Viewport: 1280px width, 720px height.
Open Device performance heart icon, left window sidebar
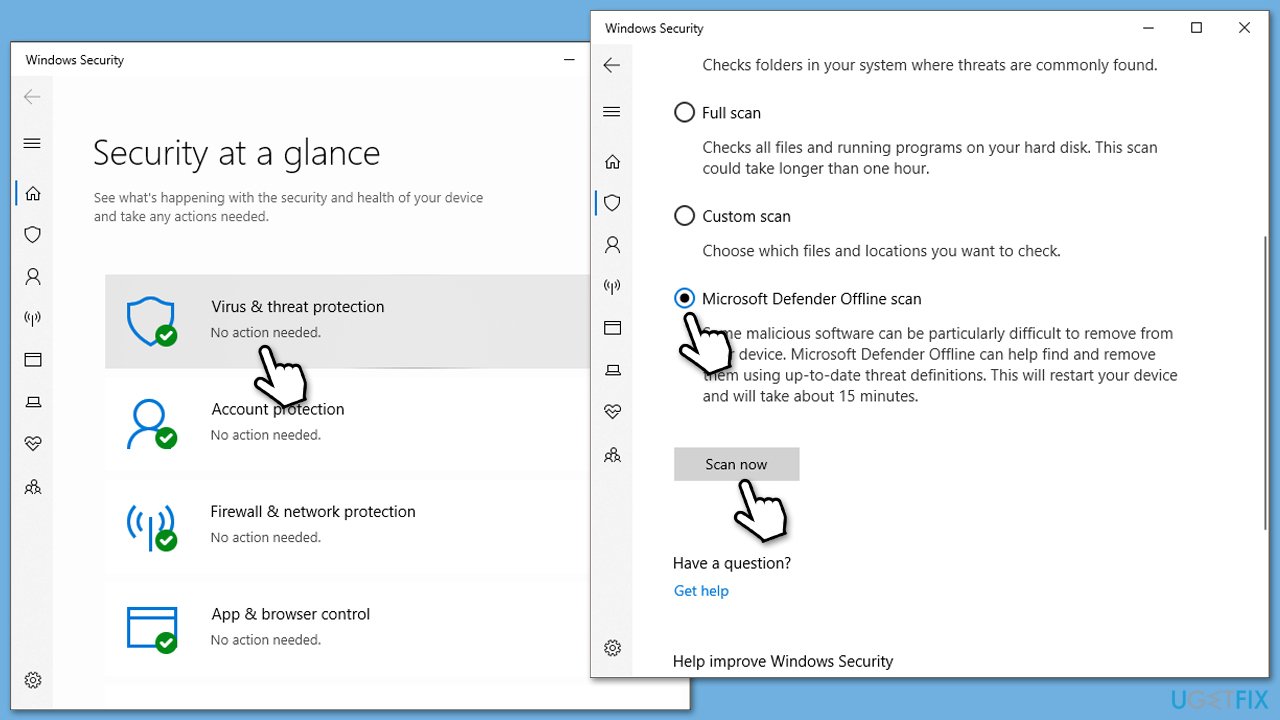tap(33, 444)
